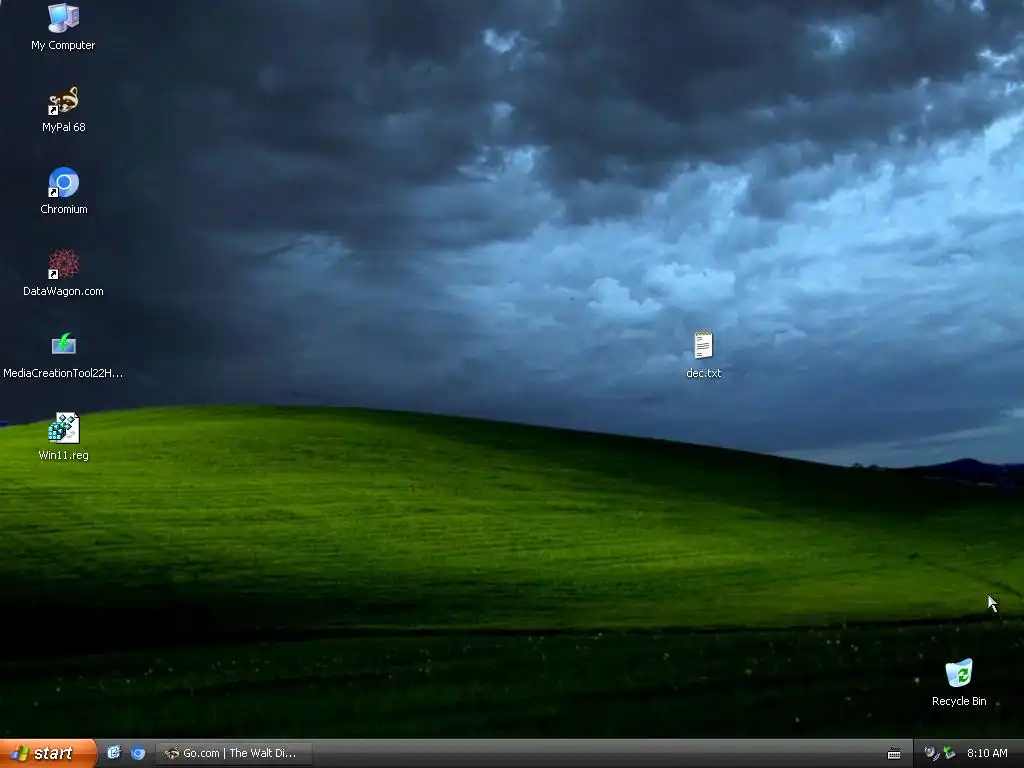Click the Show Desktop quick launch icon

114,753
